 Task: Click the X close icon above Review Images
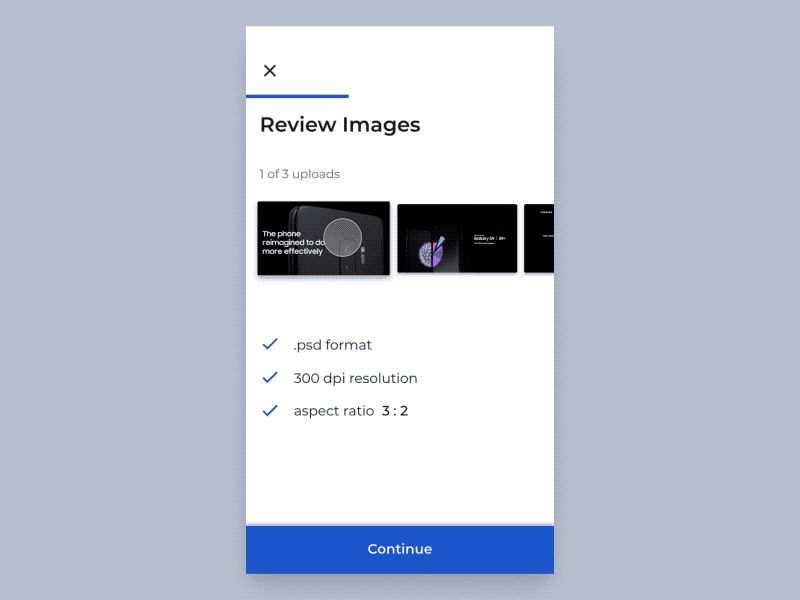click(270, 70)
